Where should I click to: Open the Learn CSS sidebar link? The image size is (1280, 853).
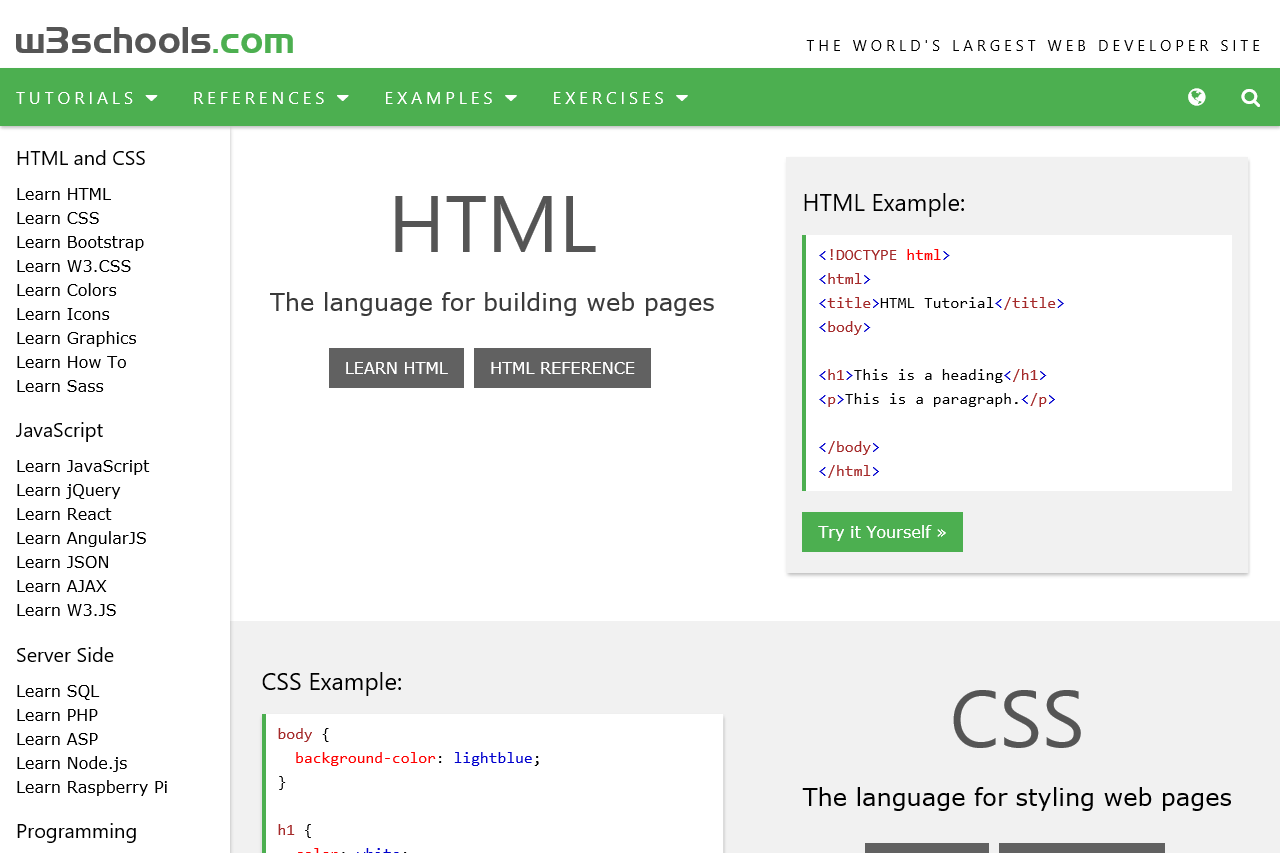pos(57,218)
